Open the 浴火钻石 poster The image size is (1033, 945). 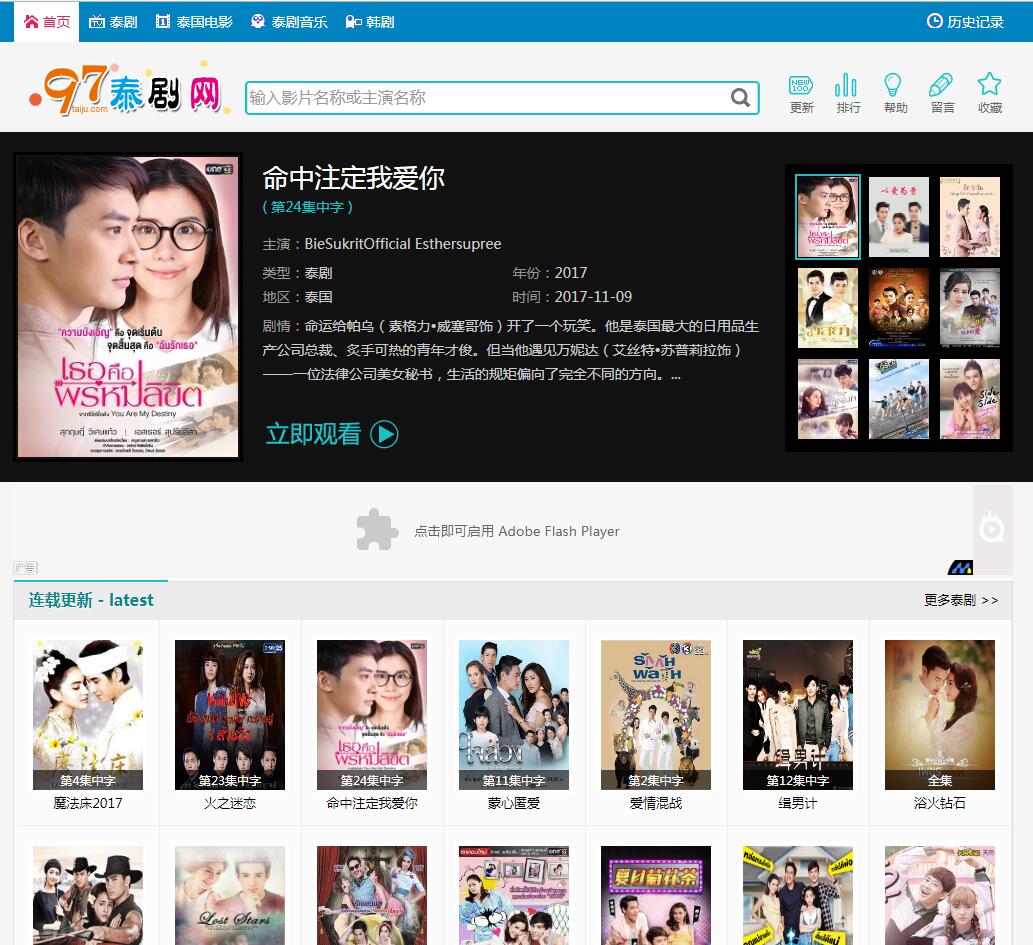tap(939, 714)
